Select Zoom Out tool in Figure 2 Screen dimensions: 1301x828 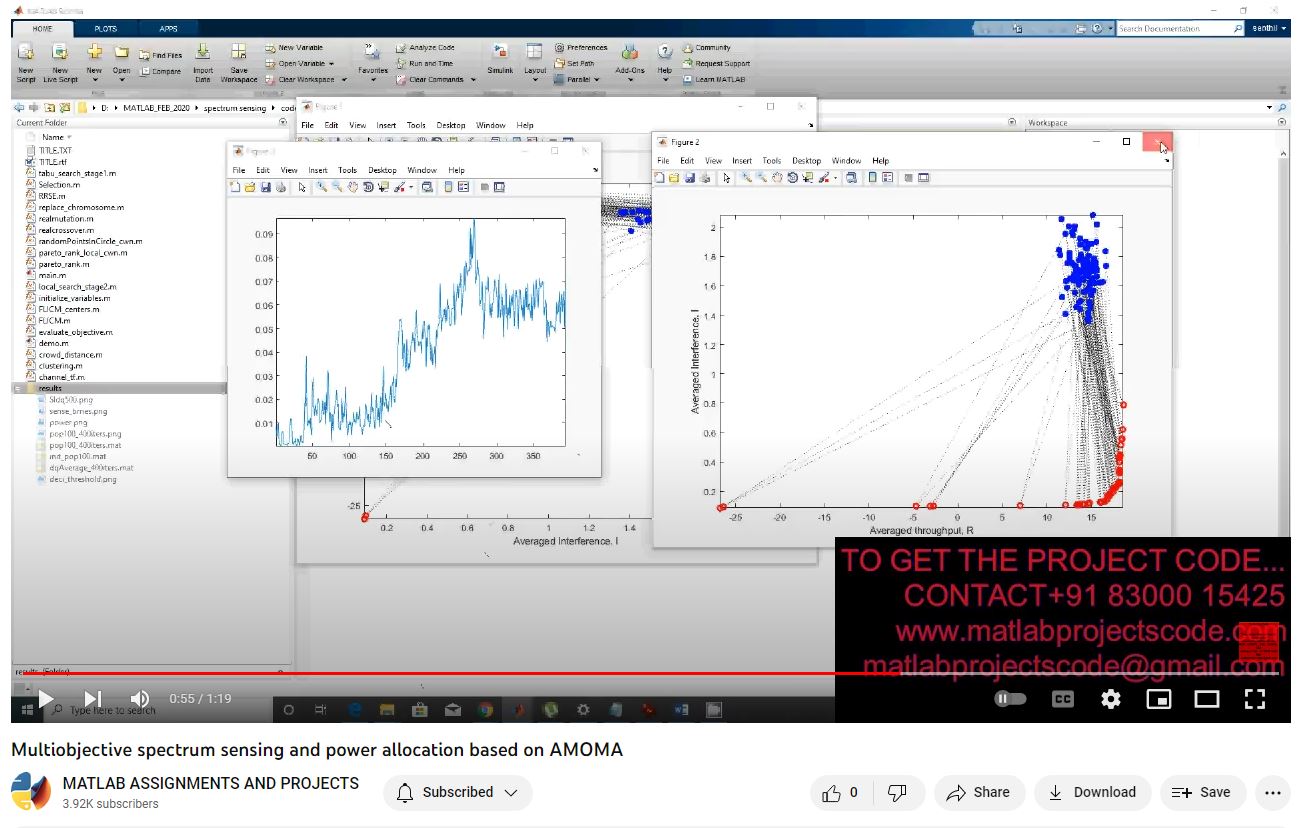pyautogui.click(x=762, y=178)
